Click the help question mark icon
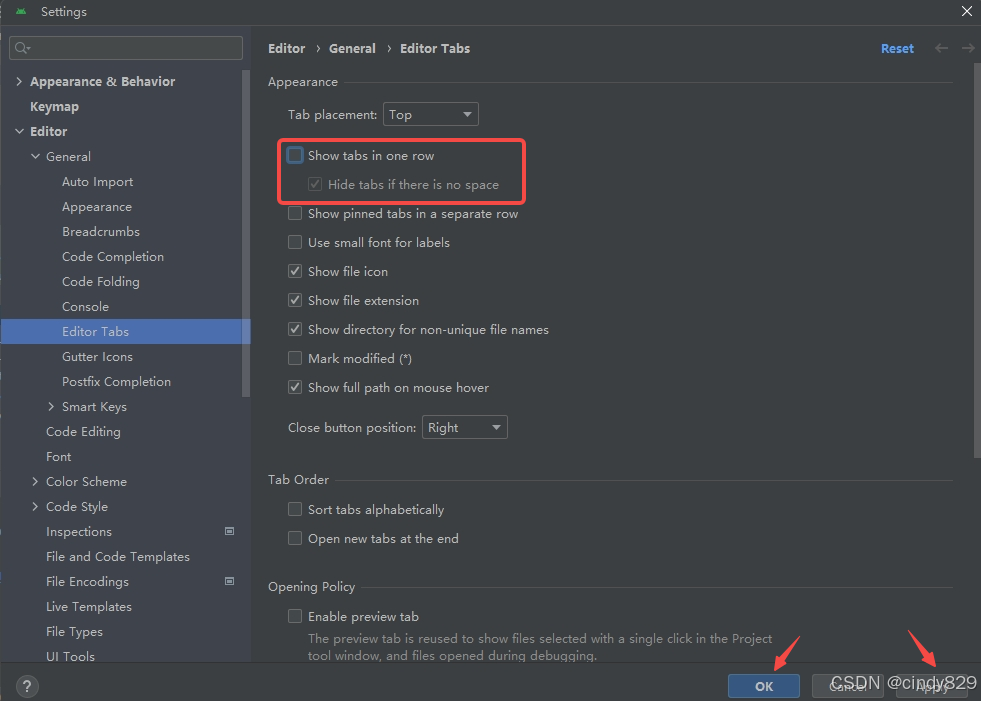Screen dimensions: 981x701 point(27,687)
